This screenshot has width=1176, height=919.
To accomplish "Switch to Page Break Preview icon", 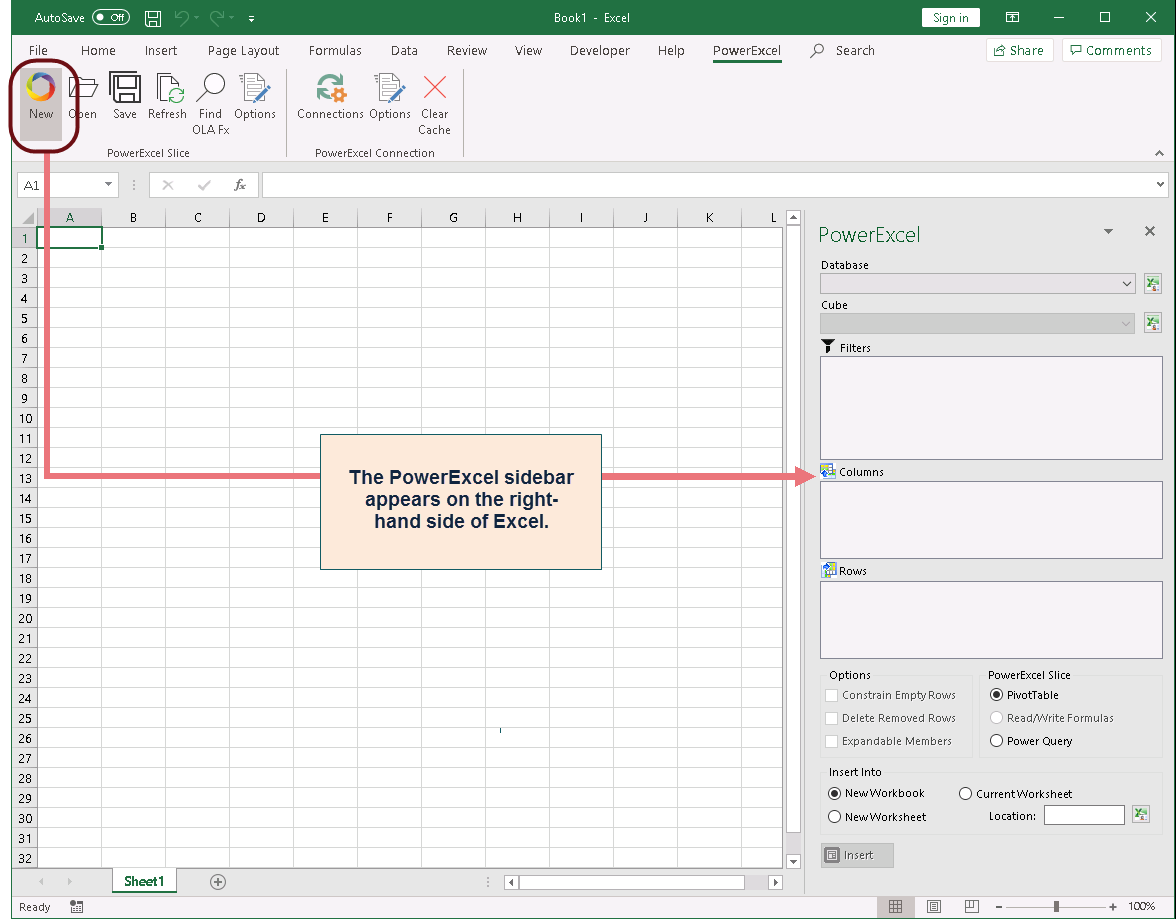I will [971, 906].
